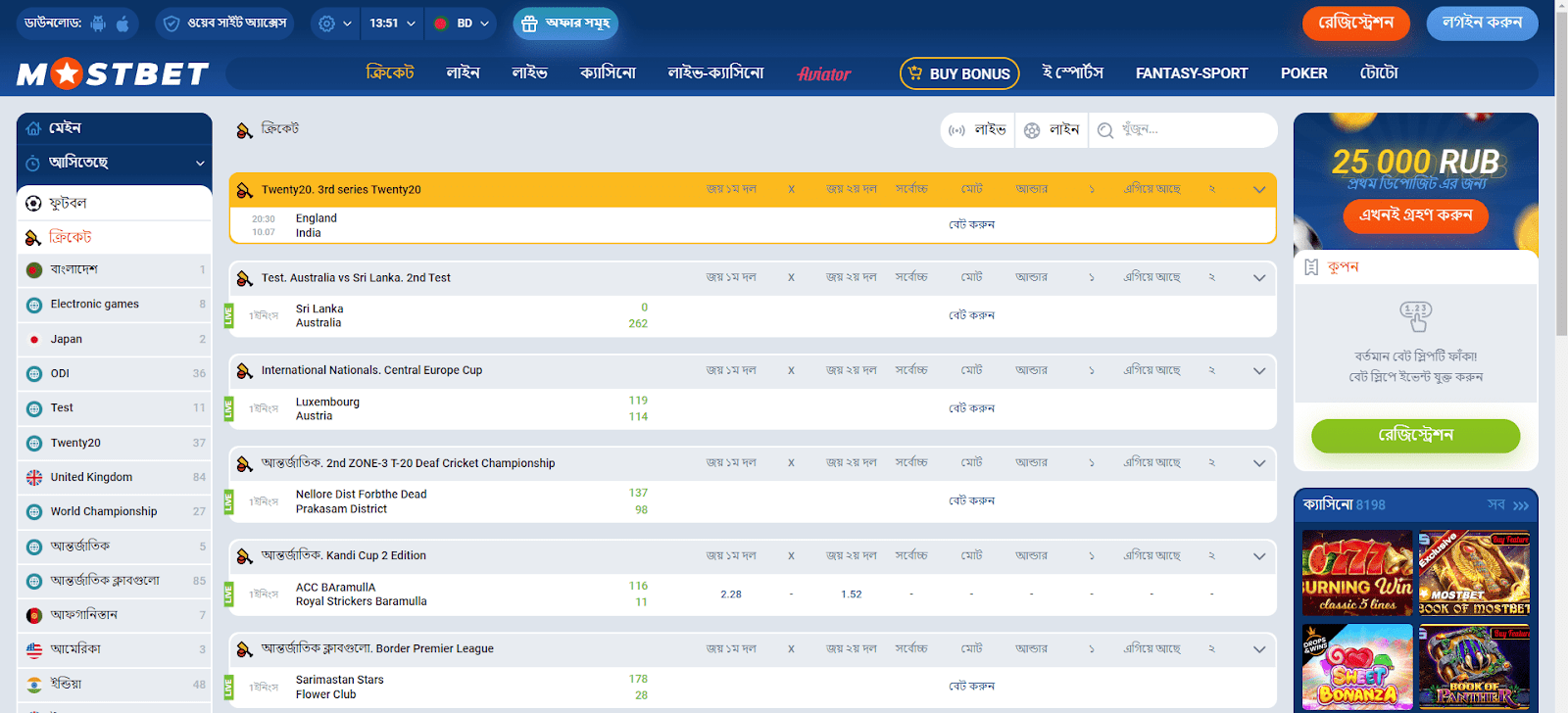Expand the আসিতেছে upcoming section
The width and height of the screenshot is (1568, 713).
(x=114, y=163)
